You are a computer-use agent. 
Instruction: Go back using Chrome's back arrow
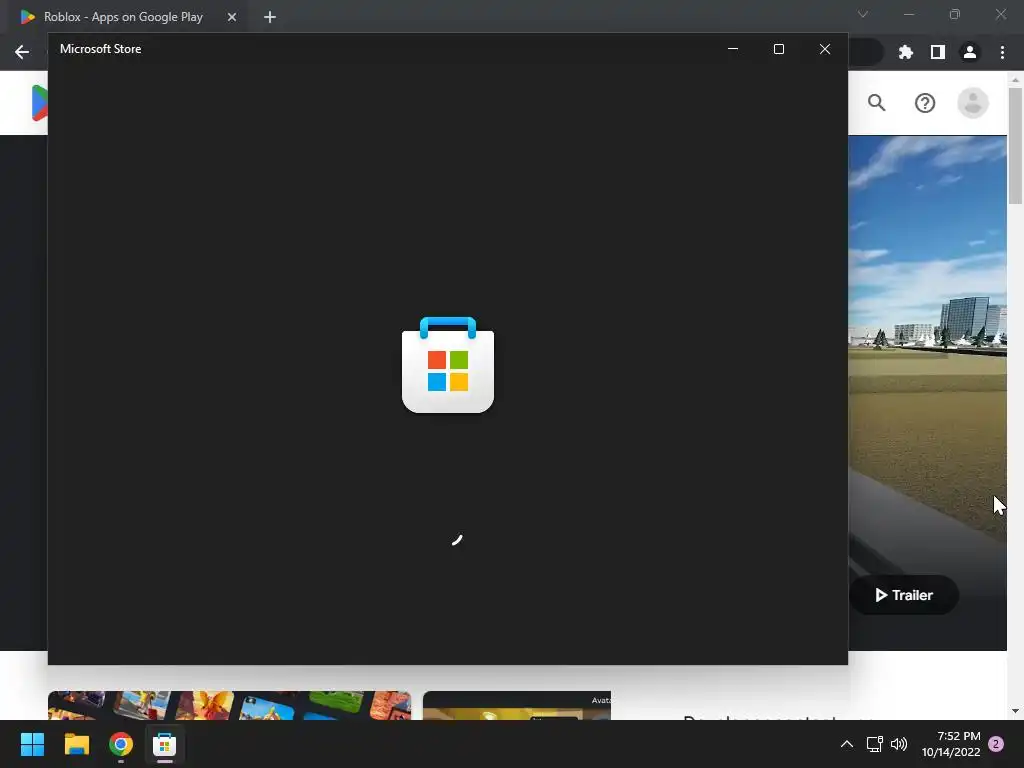[22, 52]
